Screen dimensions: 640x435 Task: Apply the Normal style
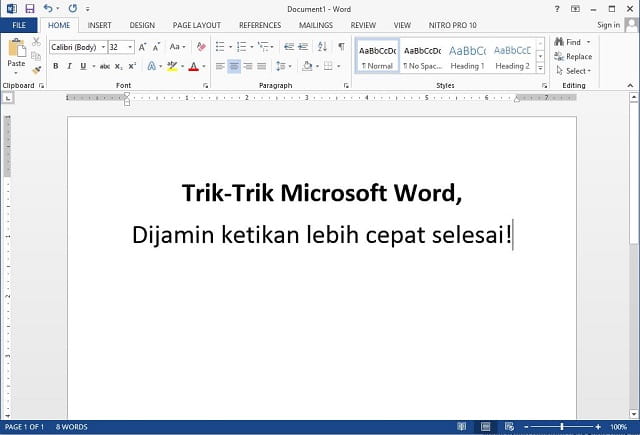point(377,56)
